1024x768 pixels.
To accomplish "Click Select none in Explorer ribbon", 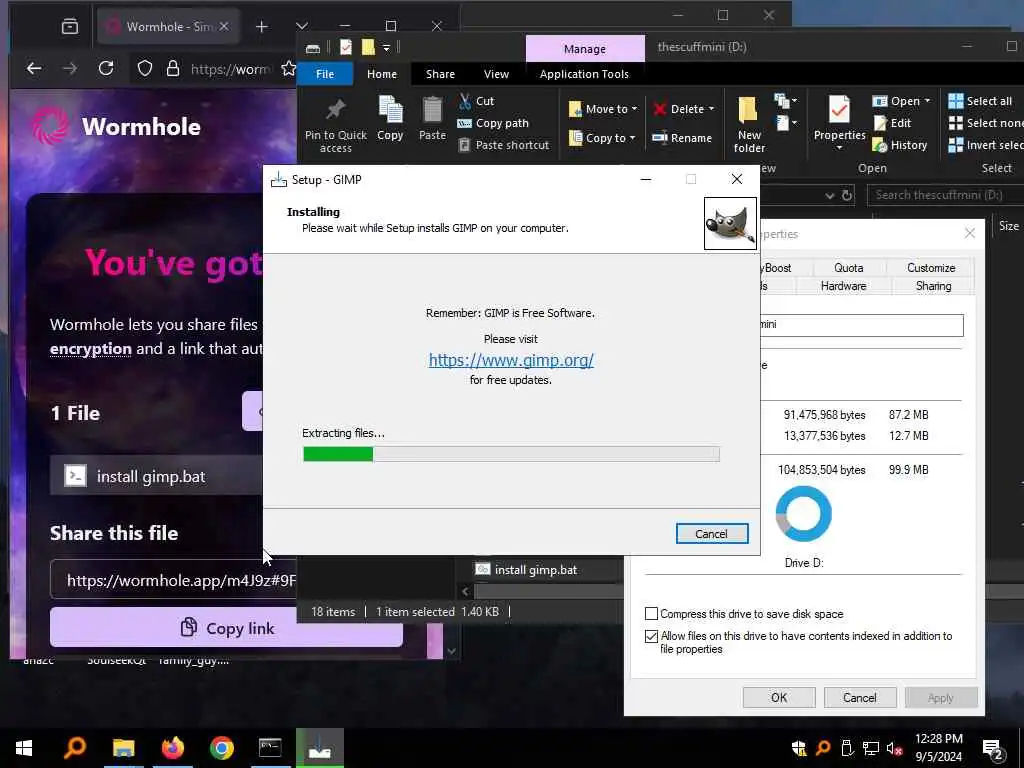I will 986,123.
